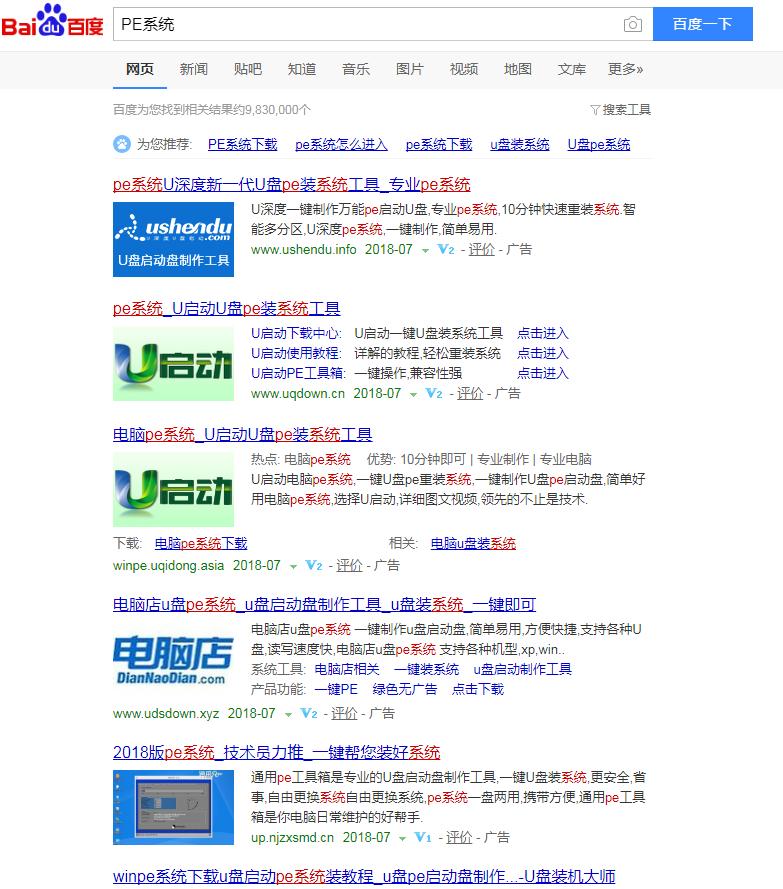This screenshot has width=783, height=889.
Task: Click V2 badge of www.udsdown.xyz result
Action: [x=308, y=713]
